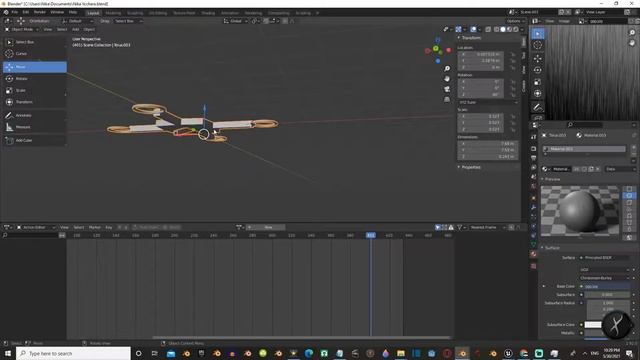Switch the perspective/orthographic grid icon in the viewport
Screen dimensions: 640x360
point(447,99)
